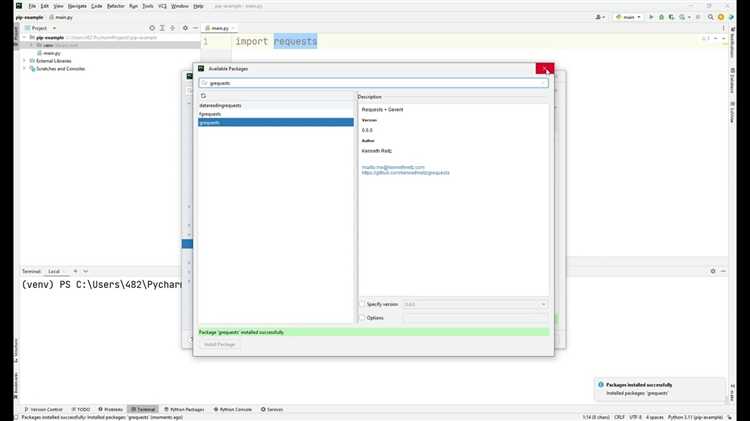The width and height of the screenshot is (750, 421).
Task: Open the Services tool window
Action: pos(272,410)
